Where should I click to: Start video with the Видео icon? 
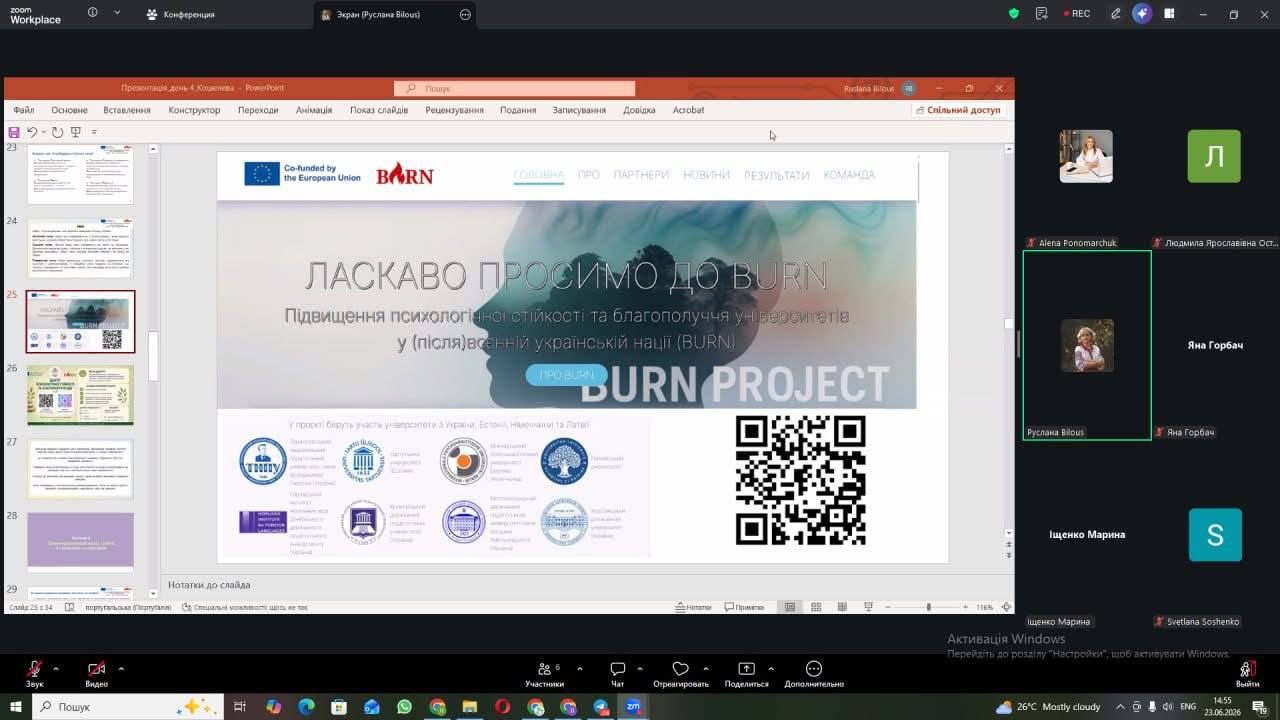96,669
